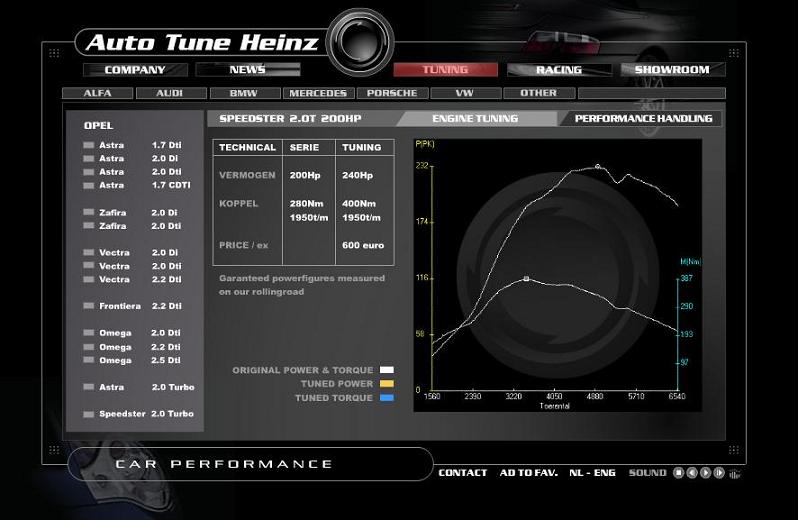Click the round speaker logo beside the title
This screenshot has width=798, height=520.
pyautogui.click(x=354, y=41)
